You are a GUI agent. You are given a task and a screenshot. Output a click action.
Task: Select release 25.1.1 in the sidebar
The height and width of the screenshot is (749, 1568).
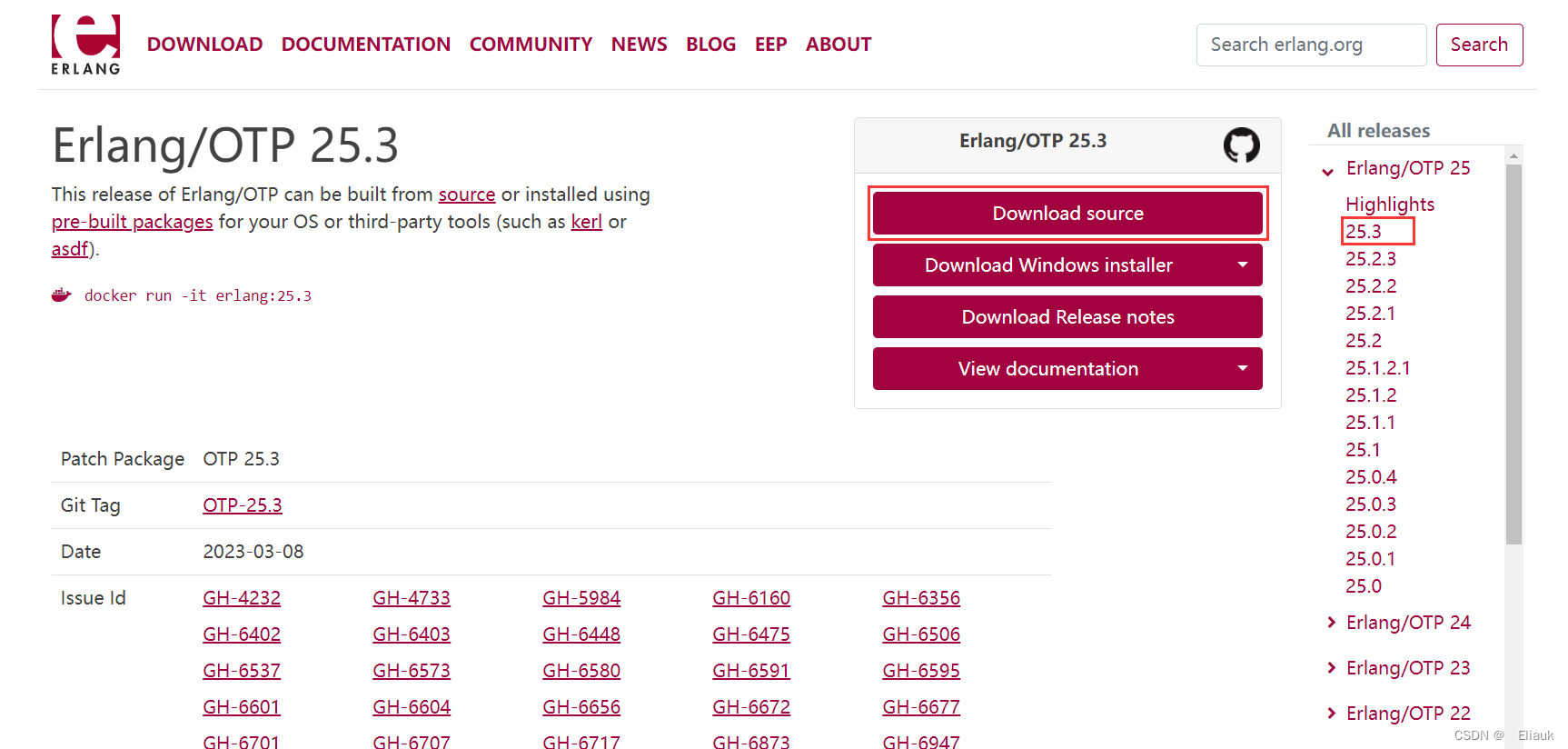[x=1370, y=423]
